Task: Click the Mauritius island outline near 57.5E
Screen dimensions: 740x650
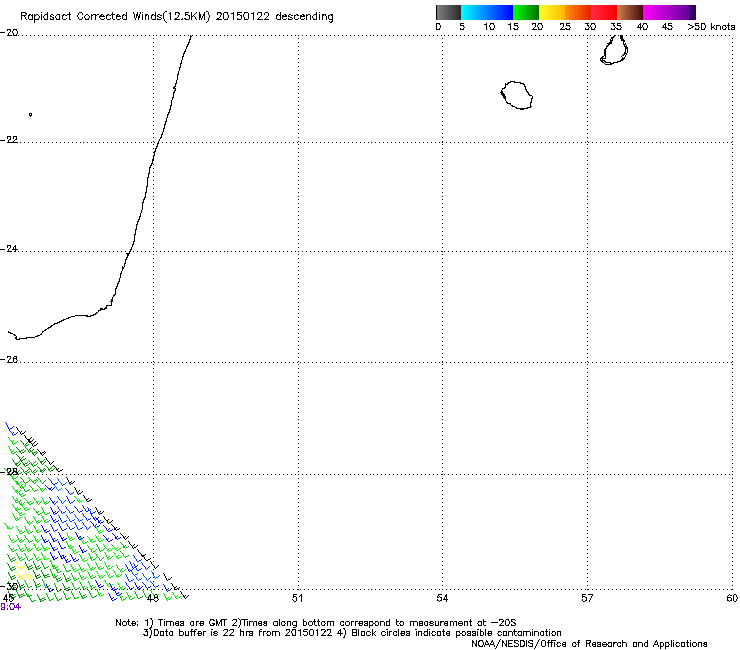Action: pyautogui.click(x=614, y=50)
